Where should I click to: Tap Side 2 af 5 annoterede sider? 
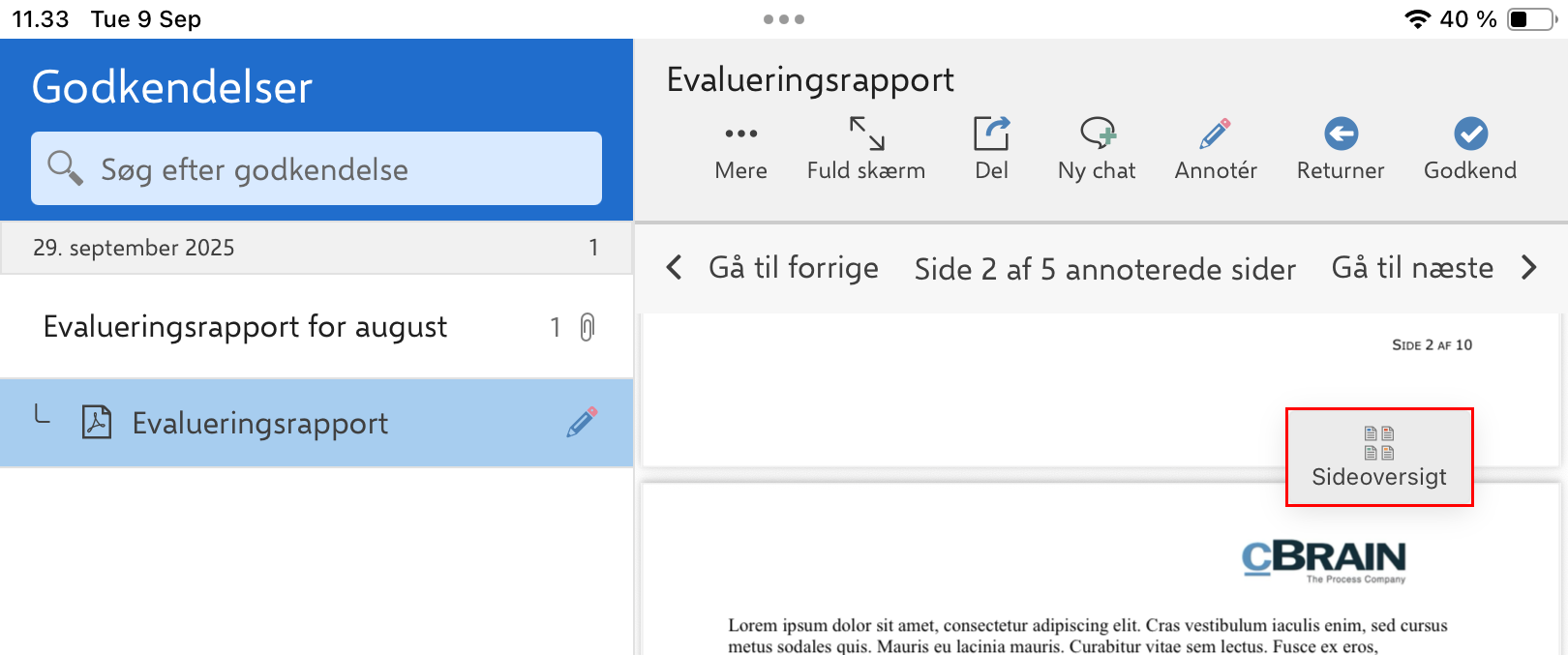click(1105, 269)
